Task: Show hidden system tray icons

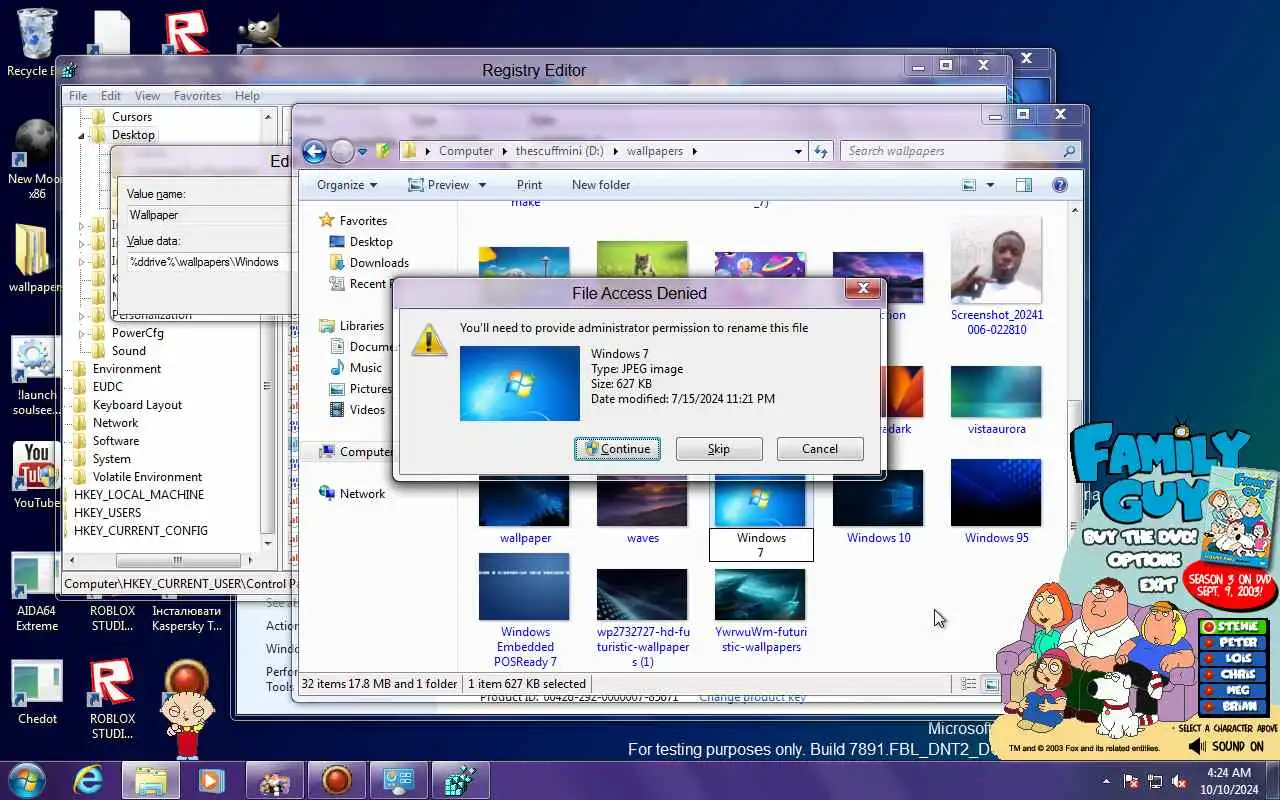Action: 1106,781
